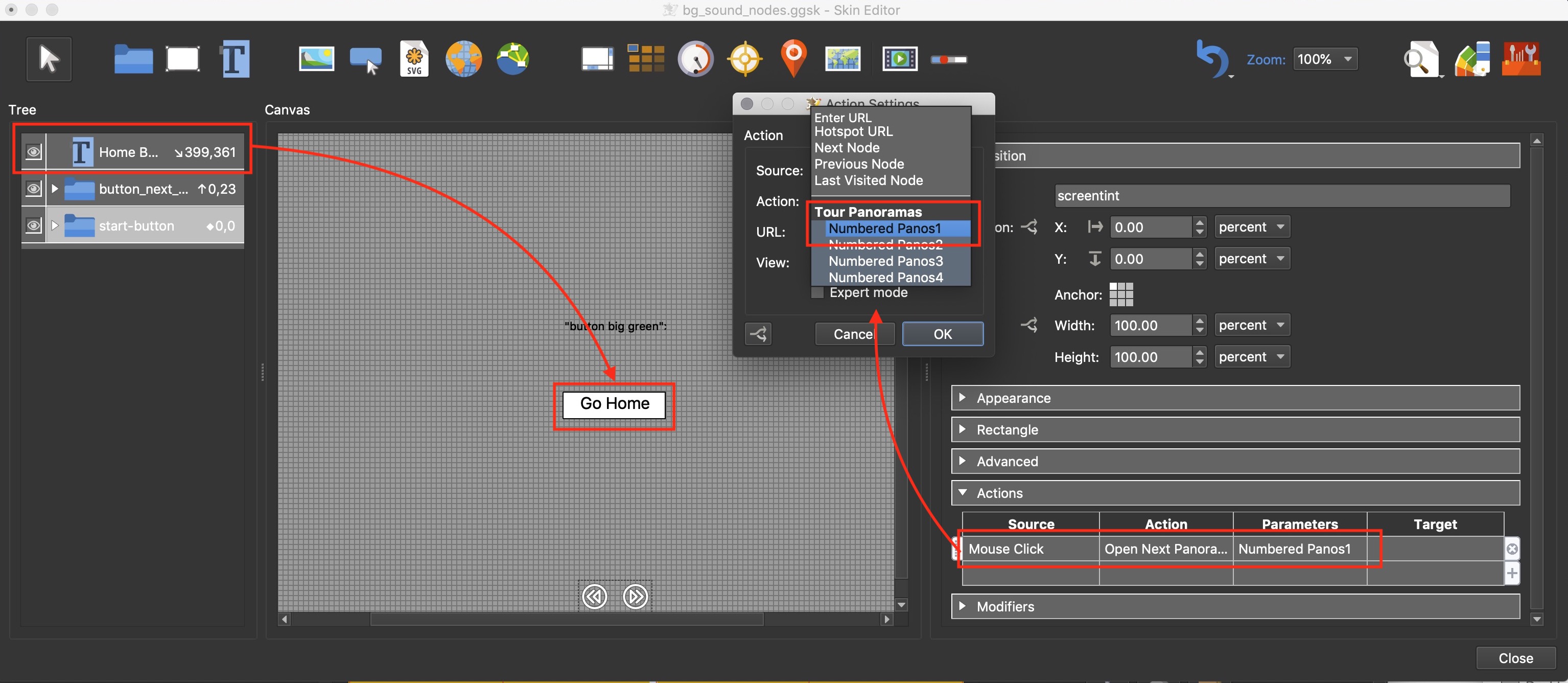Viewport: 1568px width, 683px height.
Task: Enable Expert mode checkbox
Action: point(819,292)
